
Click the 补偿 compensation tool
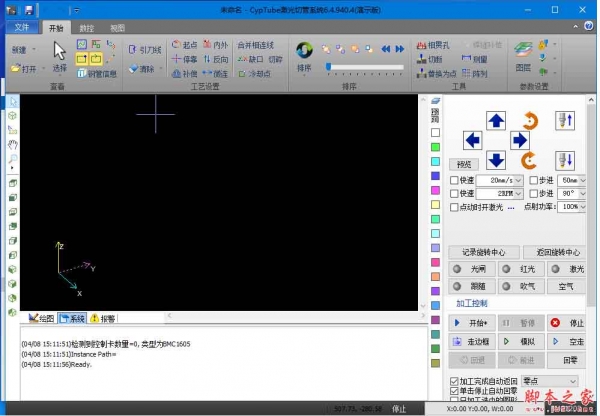tap(184, 73)
